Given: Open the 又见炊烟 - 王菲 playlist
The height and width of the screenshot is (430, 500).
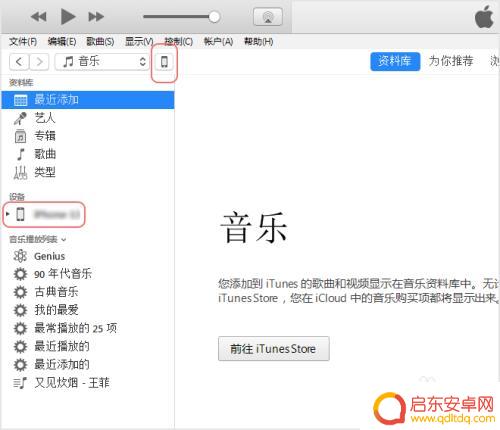Looking at the screenshot, I should (x=72, y=383).
